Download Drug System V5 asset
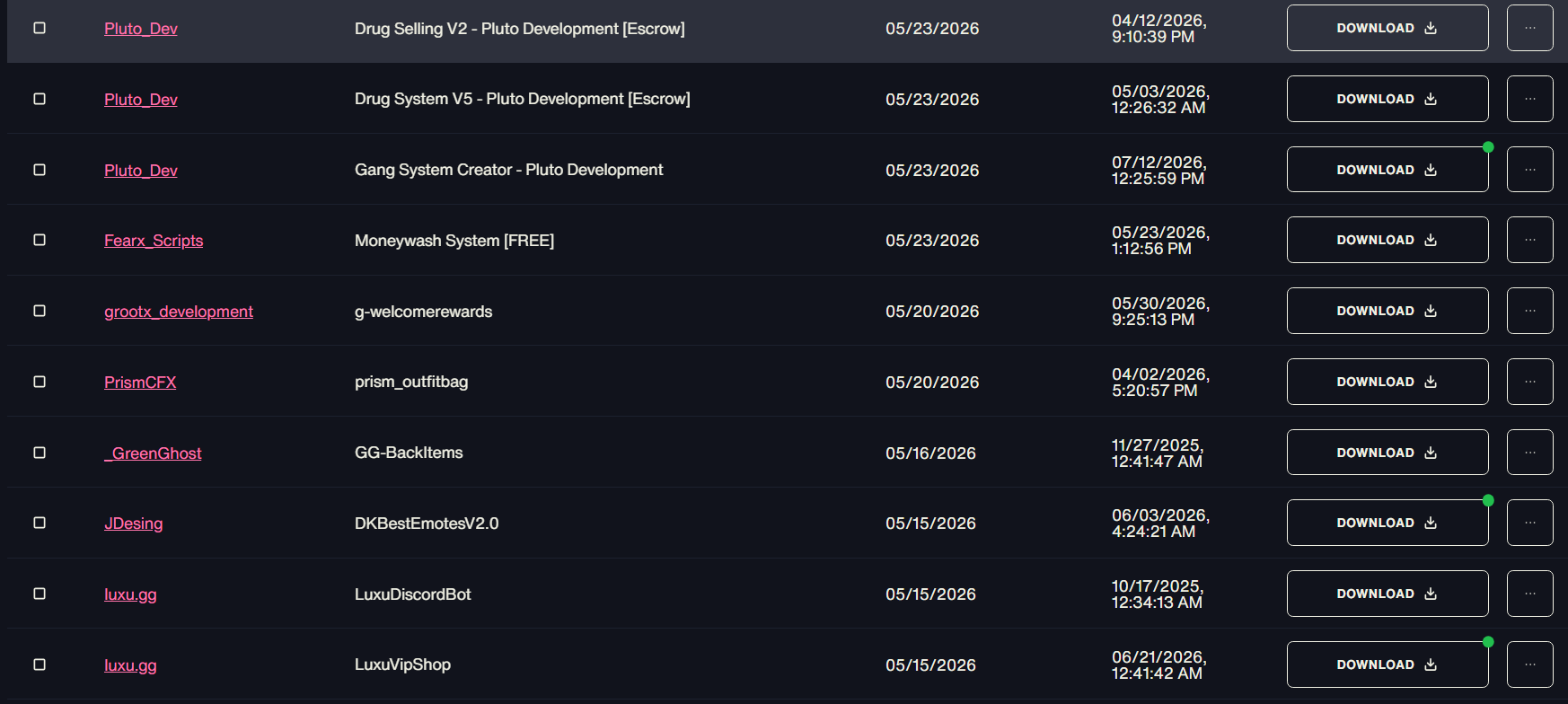Screen dimensions: 1568x704 (x=1387, y=99)
